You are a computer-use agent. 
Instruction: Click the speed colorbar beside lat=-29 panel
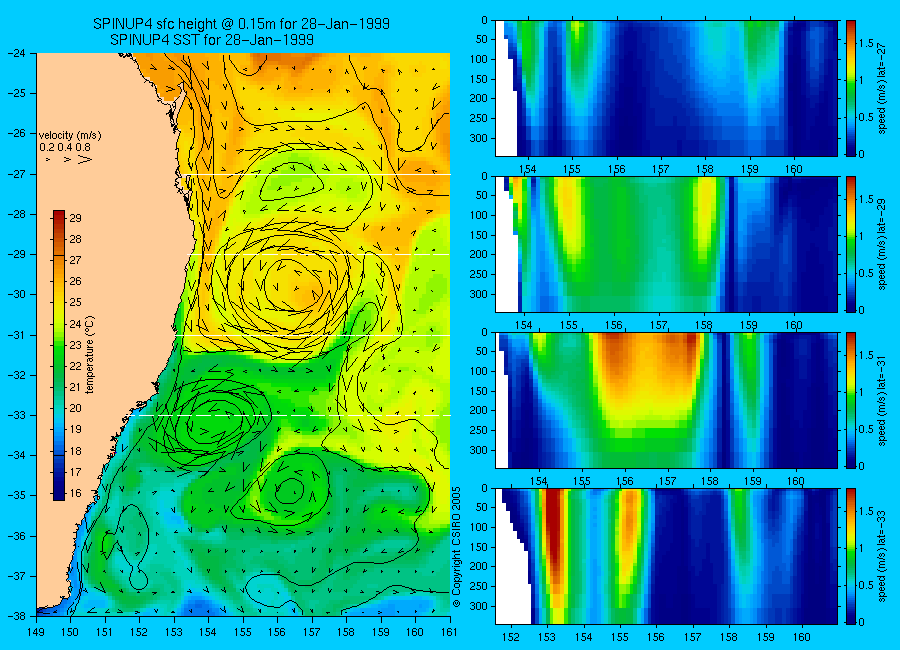[850, 244]
